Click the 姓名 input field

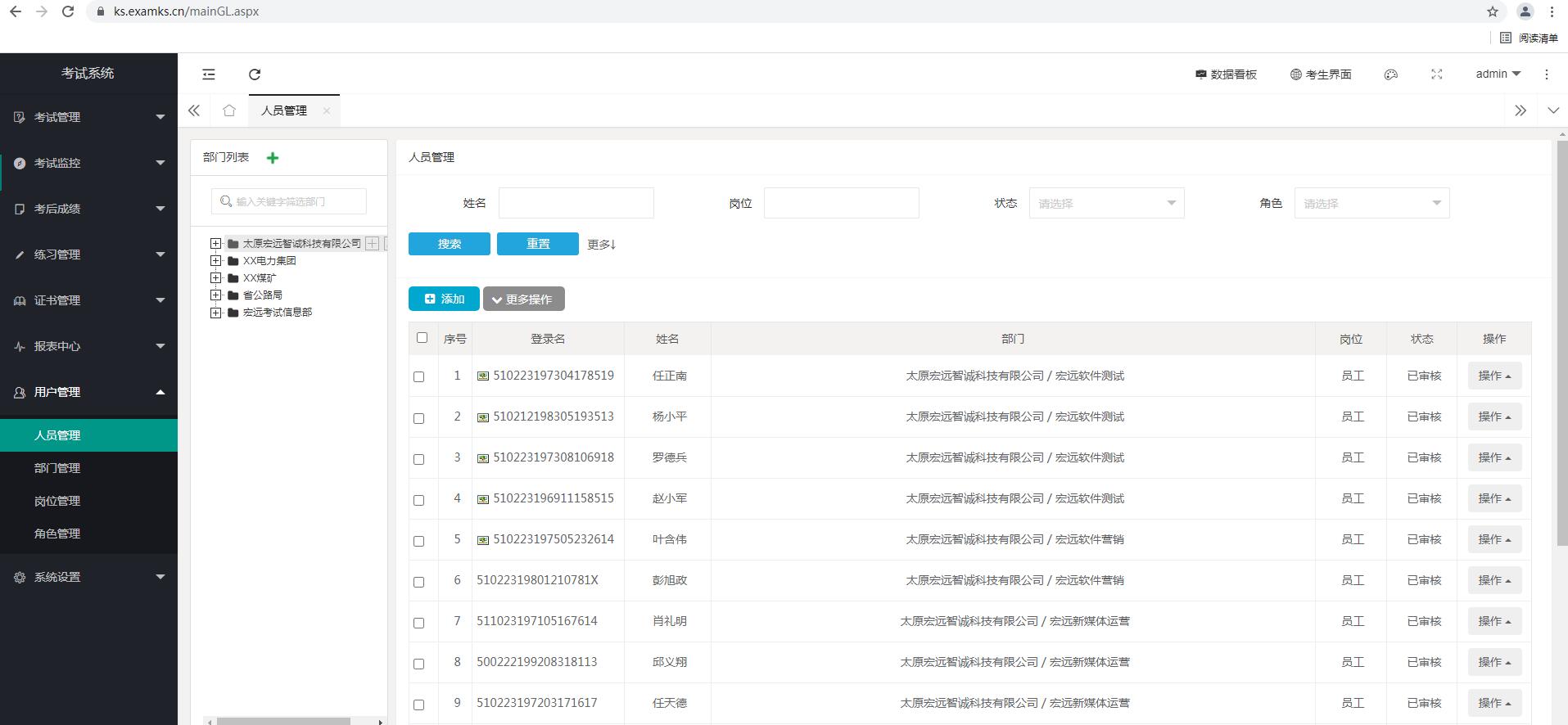pyautogui.click(x=576, y=203)
